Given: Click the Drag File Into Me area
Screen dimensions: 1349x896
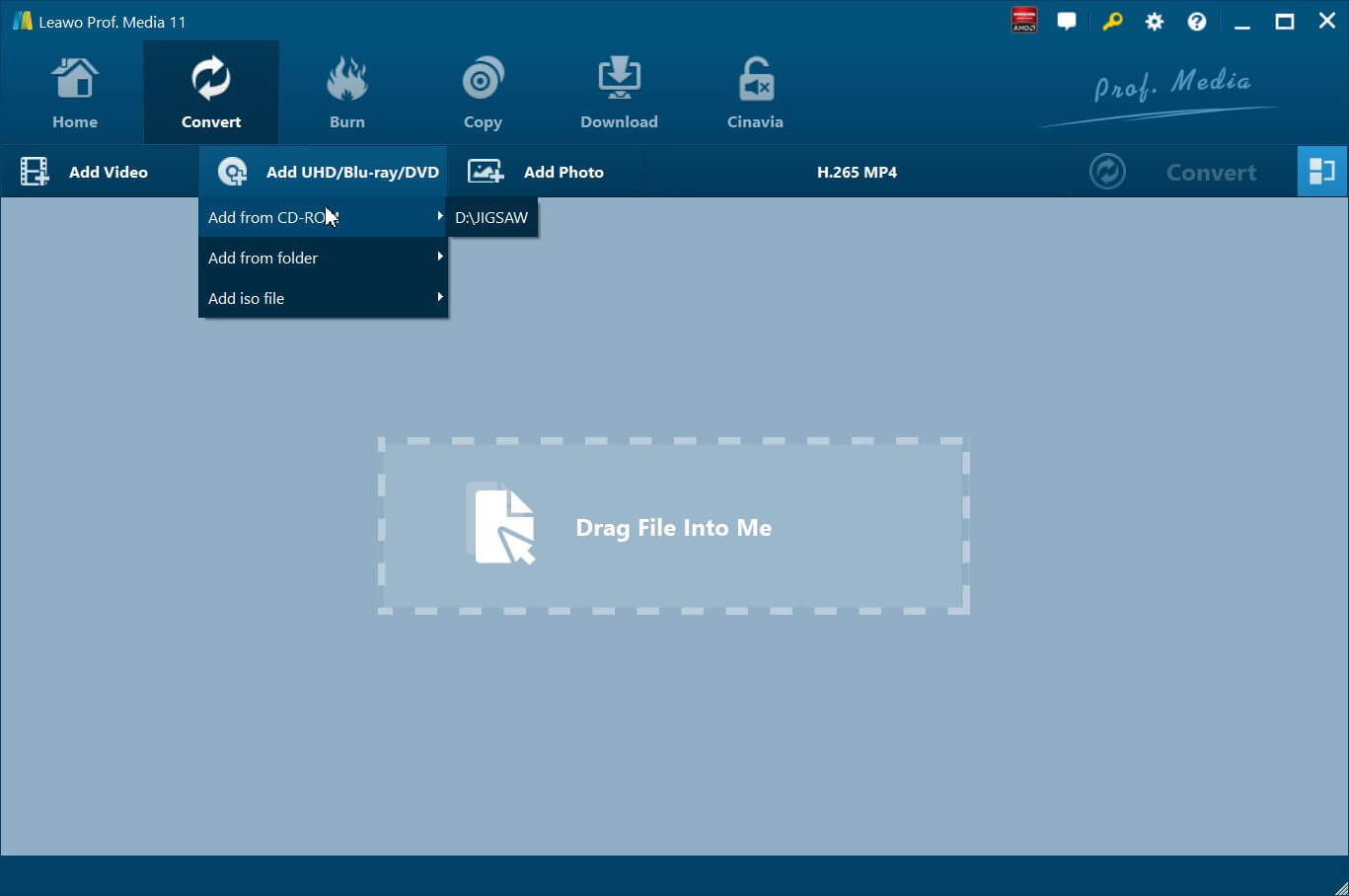Looking at the screenshot, I should tap(673, 527).
